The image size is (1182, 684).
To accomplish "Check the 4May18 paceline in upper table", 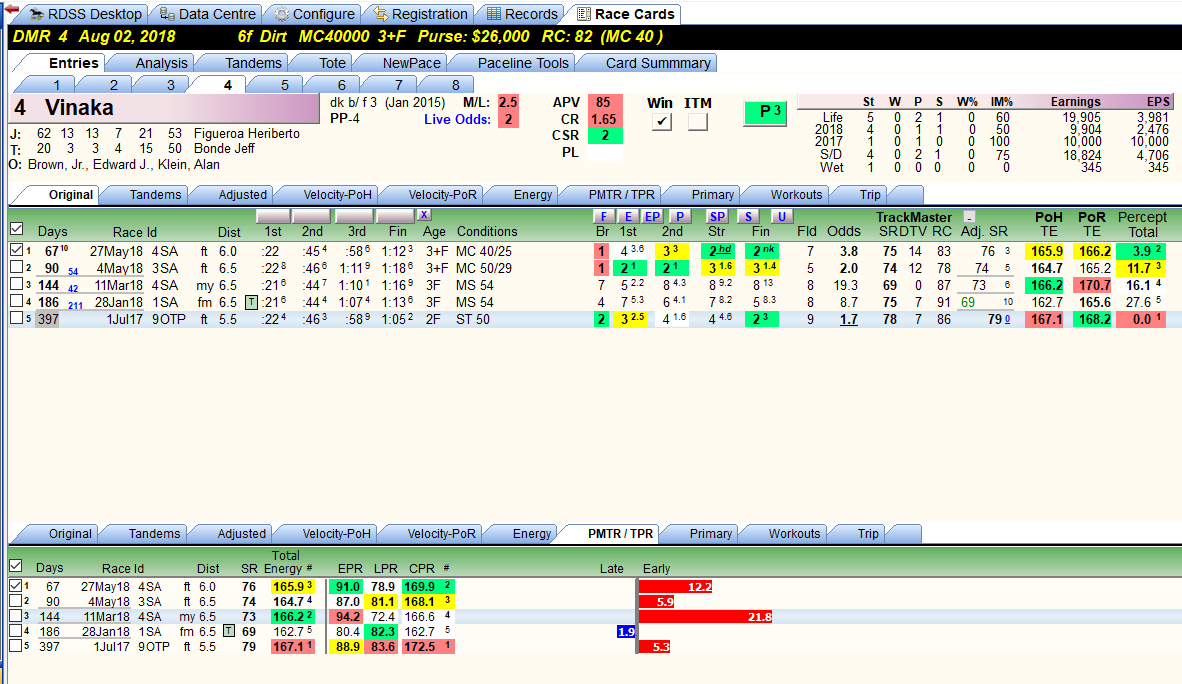I will click(17, 267).
